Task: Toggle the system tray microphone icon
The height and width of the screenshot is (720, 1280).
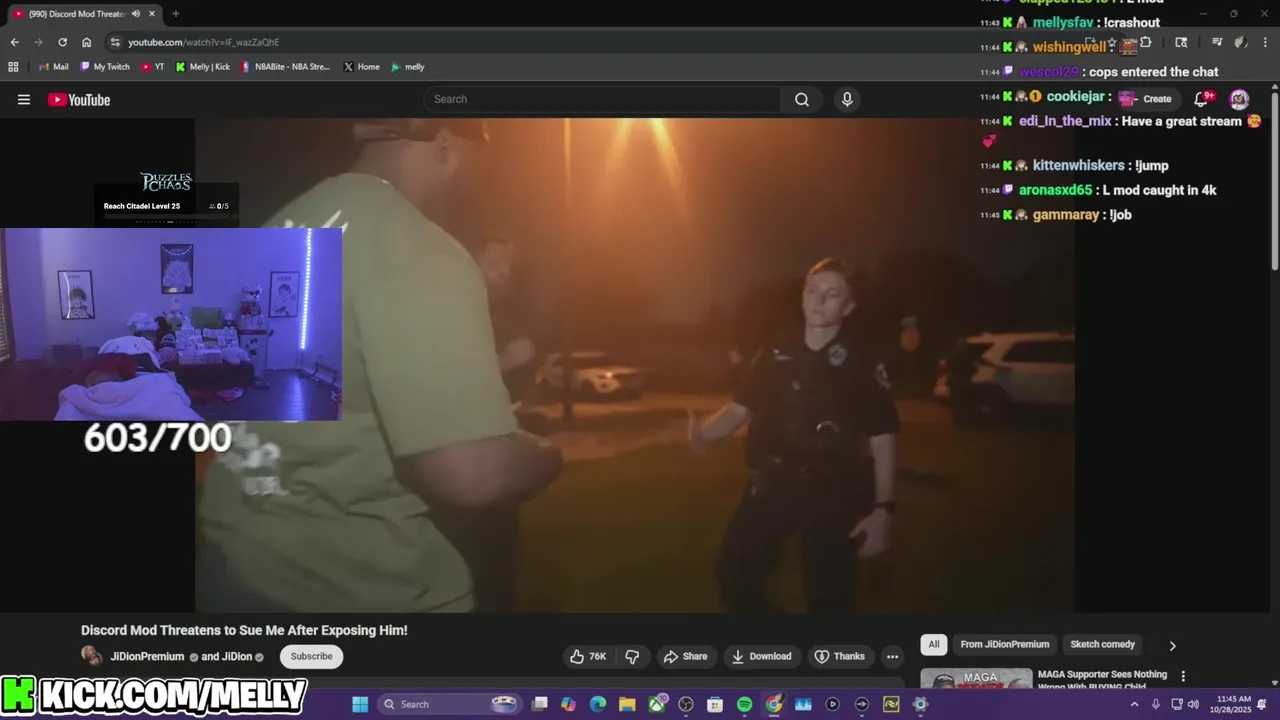Action: pos(1156,704)
